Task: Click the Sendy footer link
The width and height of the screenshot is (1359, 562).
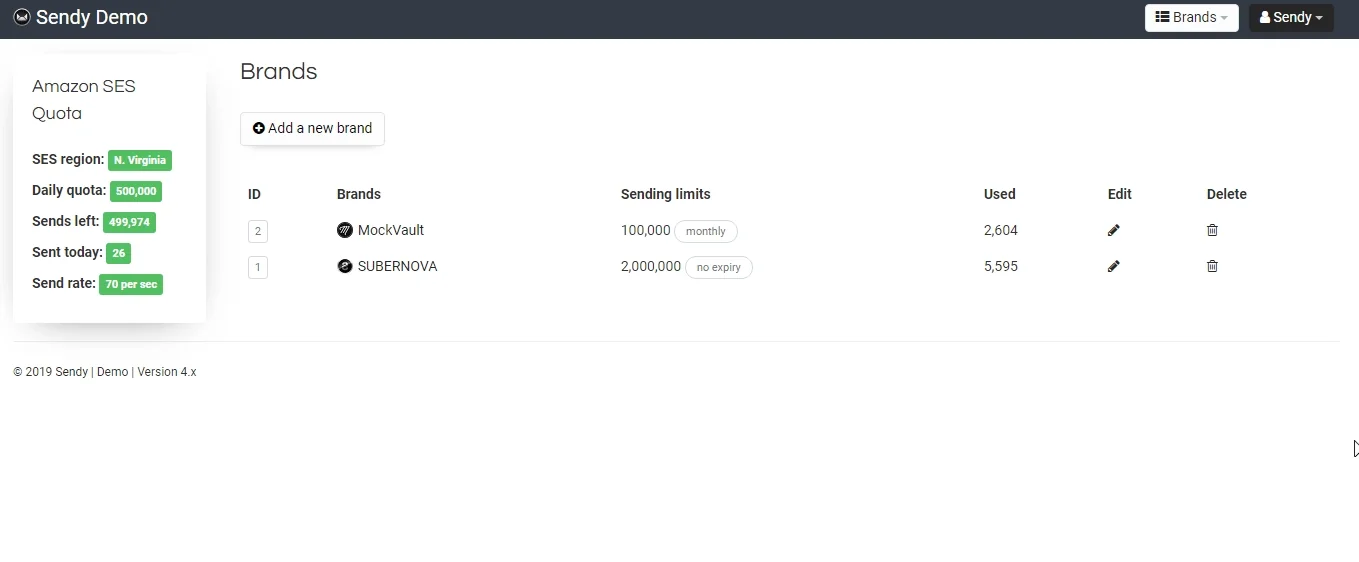Action: 71,372
